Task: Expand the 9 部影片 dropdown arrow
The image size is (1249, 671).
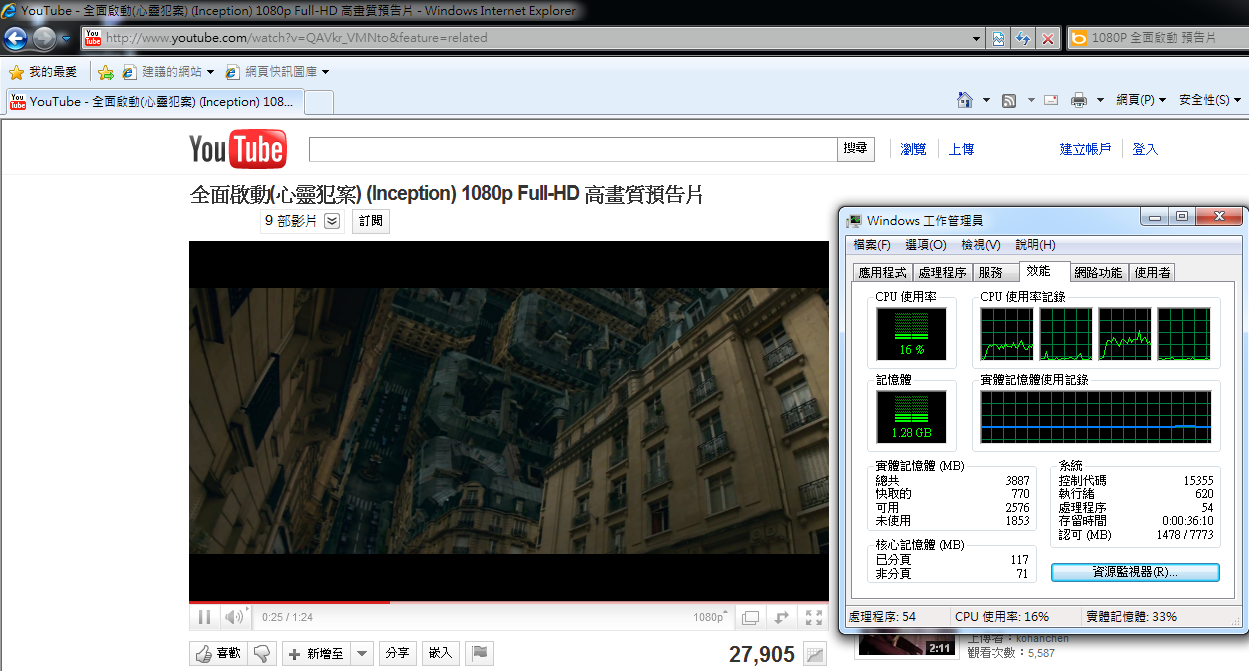Action: coord(332,221)
